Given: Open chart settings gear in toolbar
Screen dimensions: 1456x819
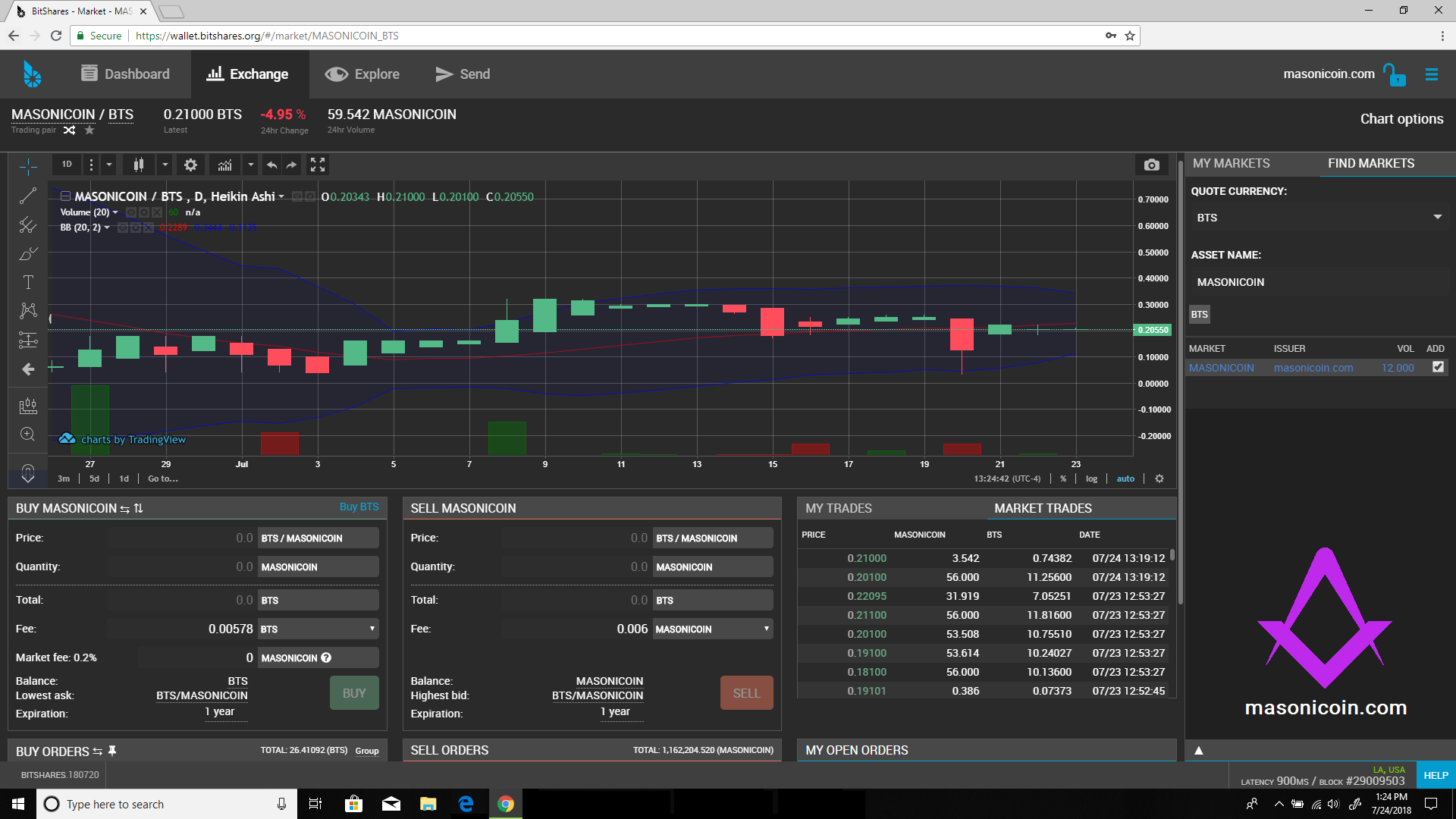Looking at the screenshot, I should [190, 165].
